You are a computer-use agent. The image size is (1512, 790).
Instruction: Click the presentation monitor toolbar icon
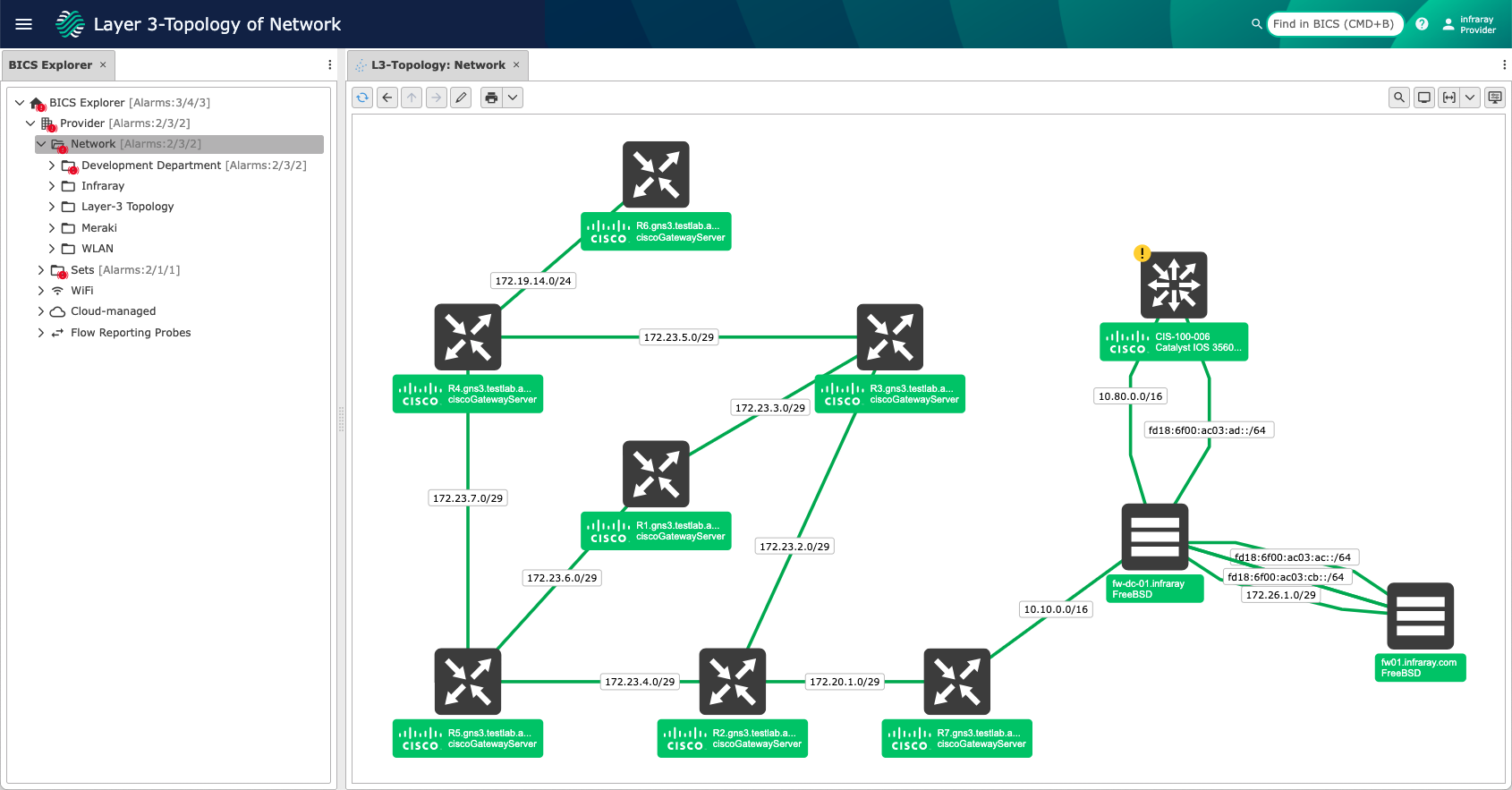(x=1495, y=98)
